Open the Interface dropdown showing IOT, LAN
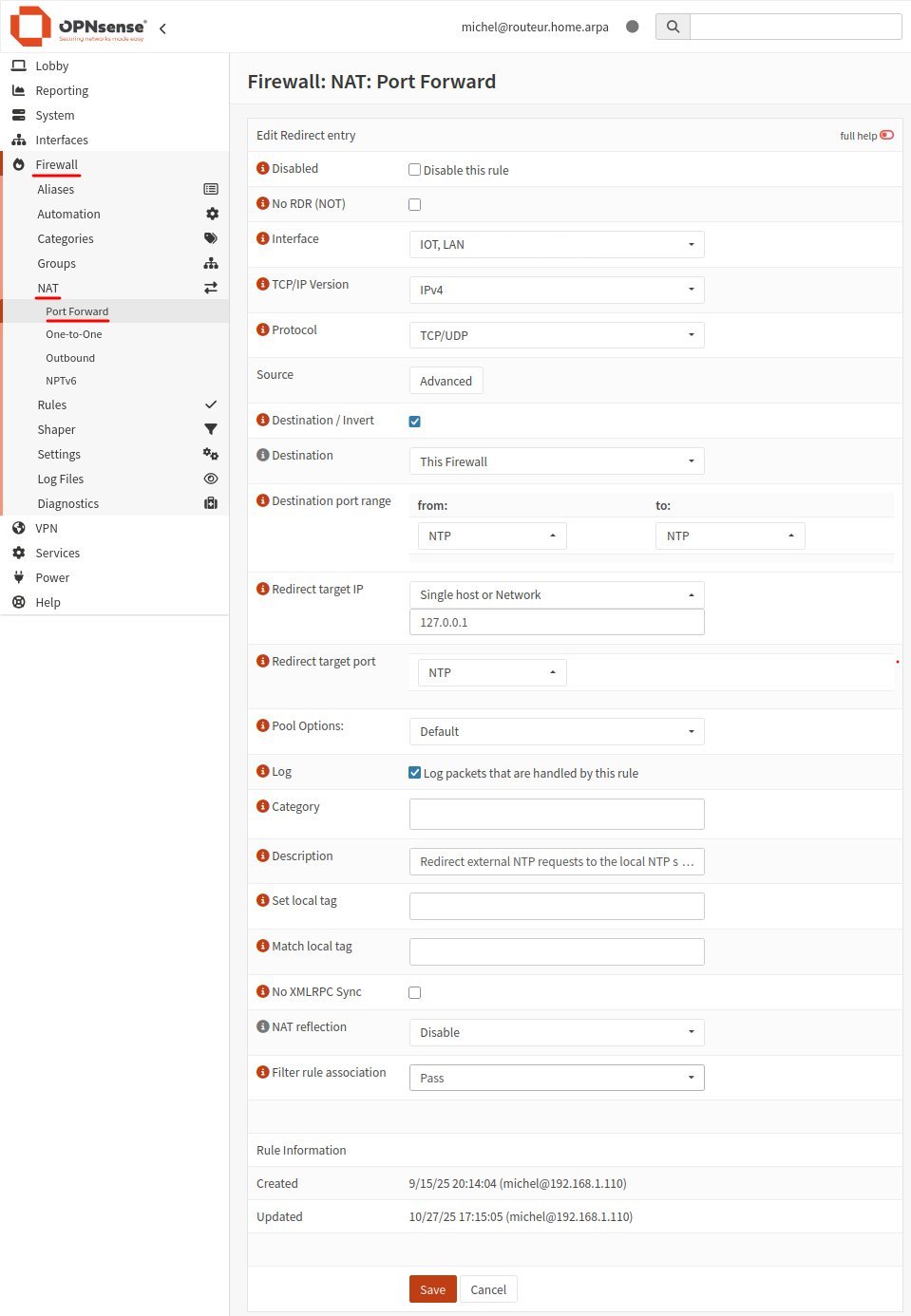Screen dimensions: 911x1316 coord(557,244)
